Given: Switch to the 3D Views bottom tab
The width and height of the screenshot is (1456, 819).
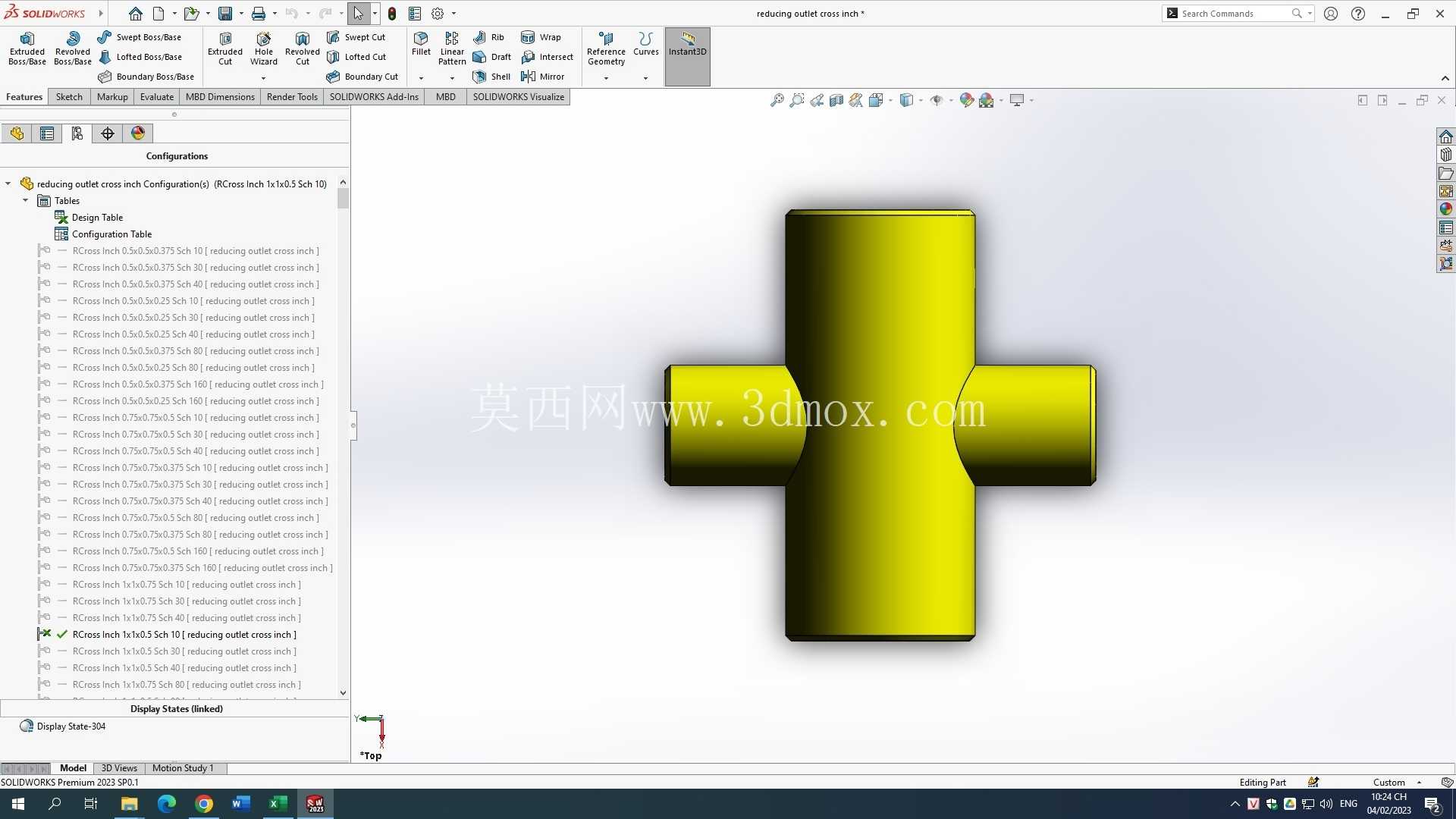Looking at the screenshot, I should (x=119, y=768).
